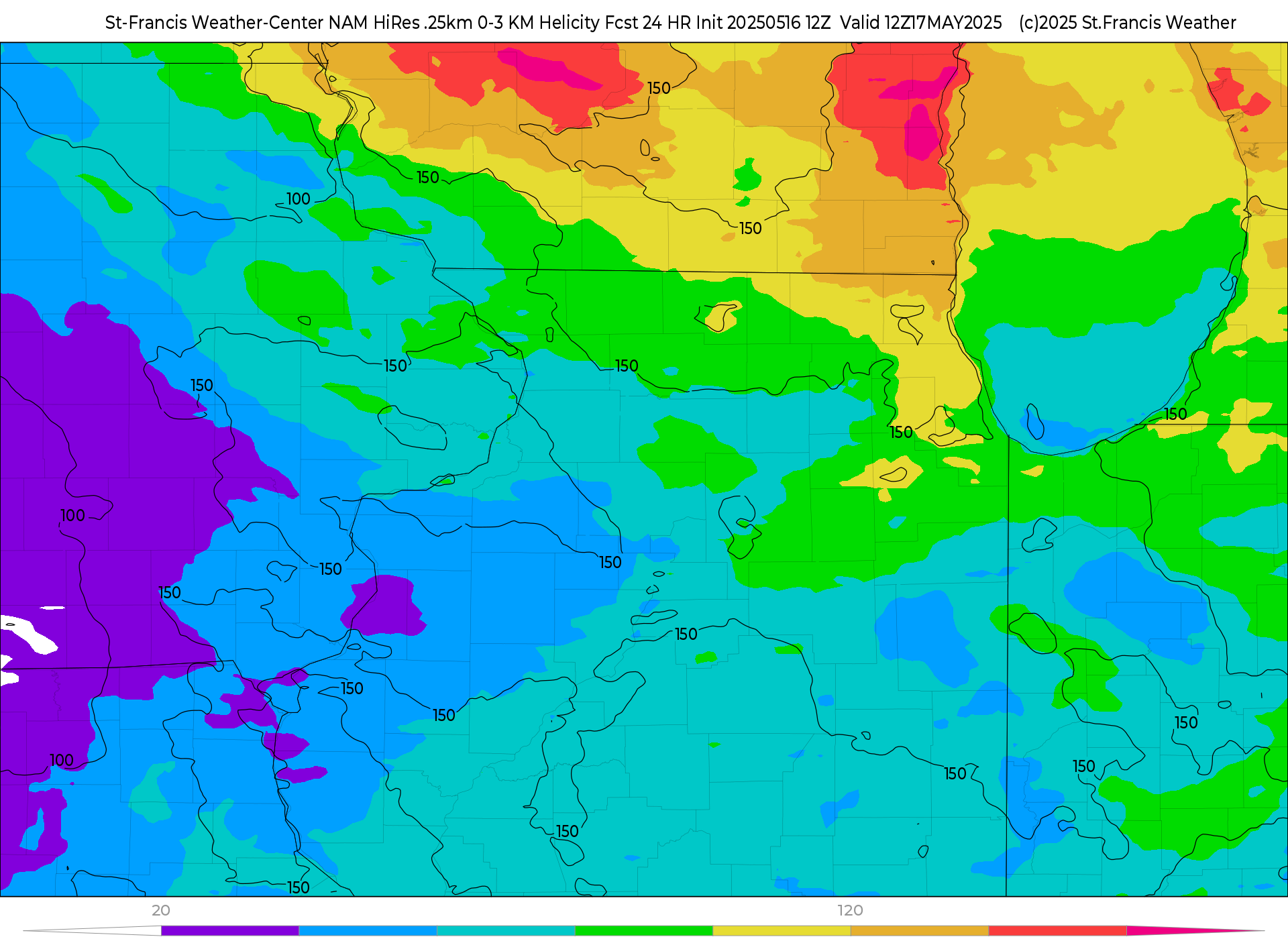
Task: Click the yellow segment of the color bar
Action: pos(782,930)
